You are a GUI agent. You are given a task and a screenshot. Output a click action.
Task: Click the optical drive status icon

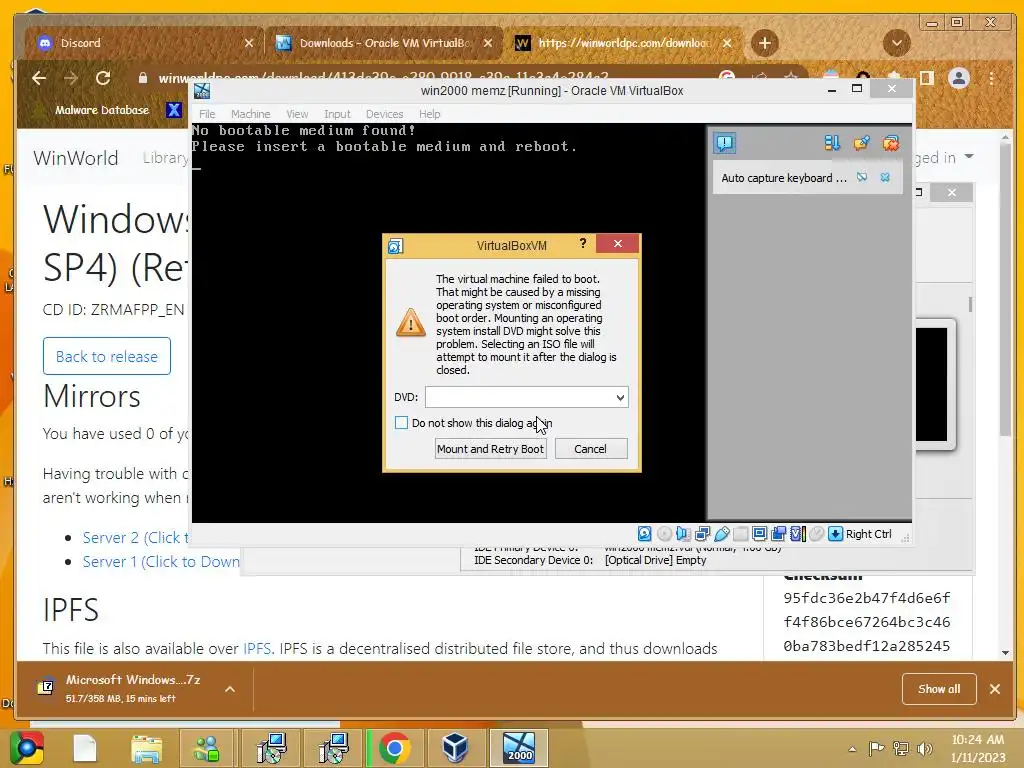click(664, 534)
